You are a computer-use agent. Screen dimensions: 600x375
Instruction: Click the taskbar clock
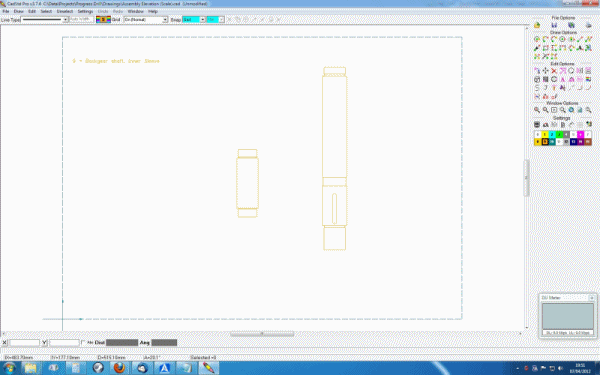coord(580,368)
